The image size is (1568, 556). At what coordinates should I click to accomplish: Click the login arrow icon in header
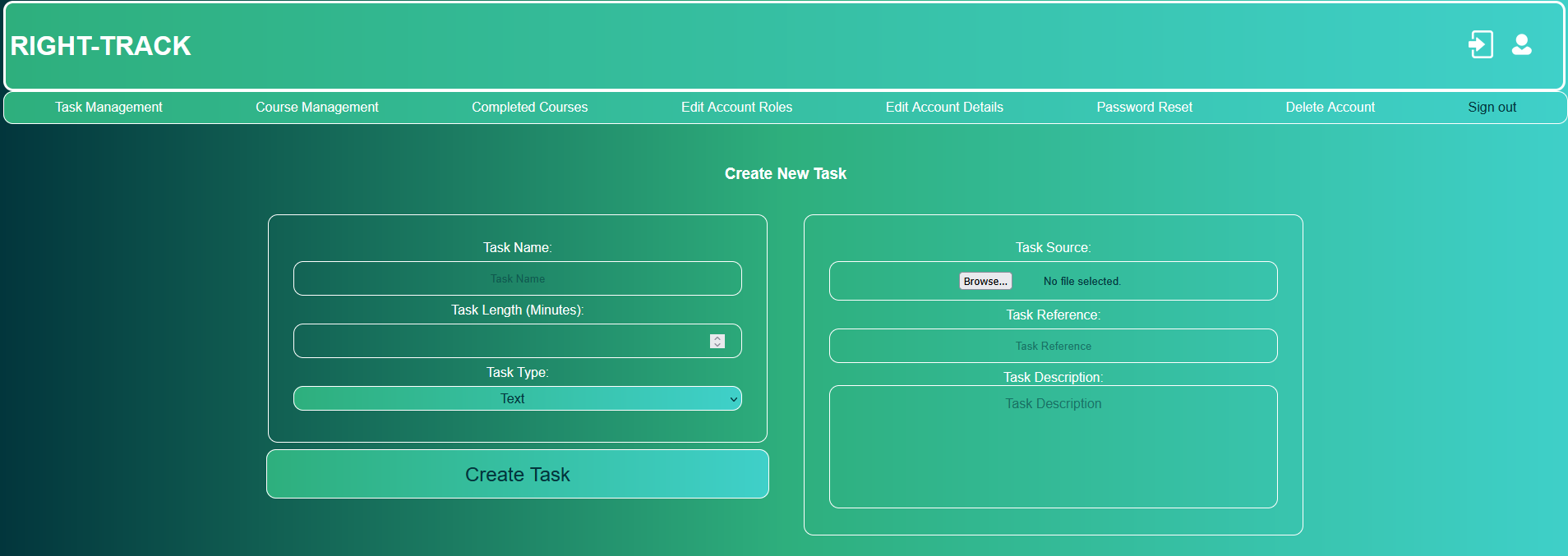[x=1480, y=44]
